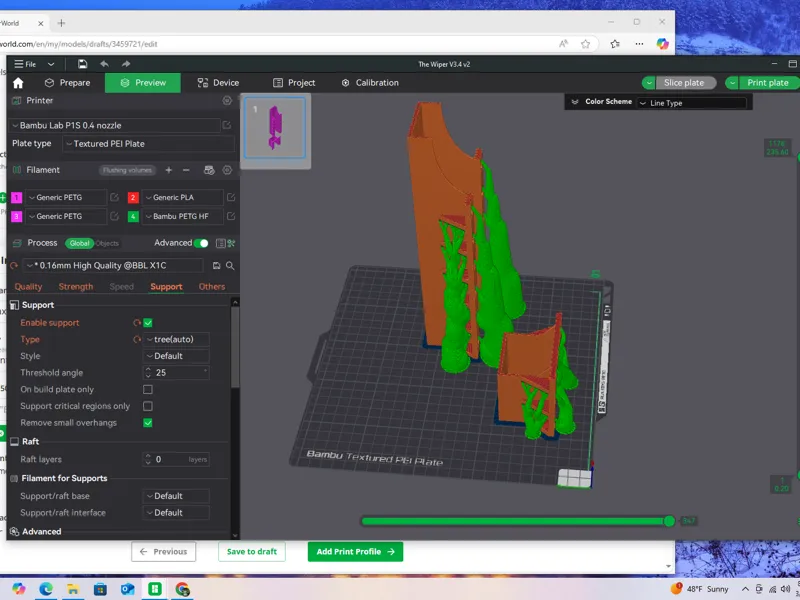This screenshot has width=800, height=600.
Task: Toggle Remove small overhangs checkbox
Action: [x=148, y=423]
